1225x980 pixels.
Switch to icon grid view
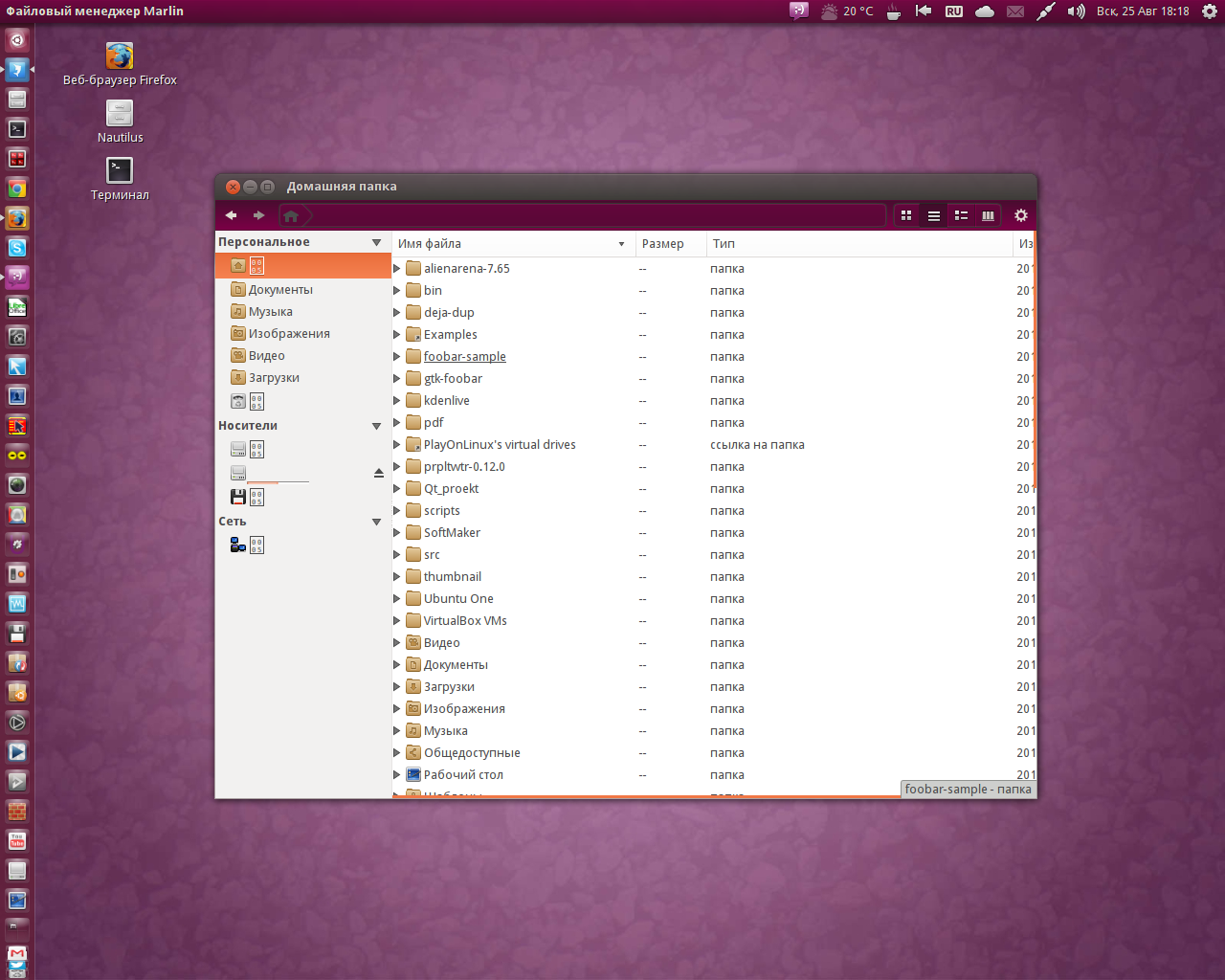coord(906,215)
